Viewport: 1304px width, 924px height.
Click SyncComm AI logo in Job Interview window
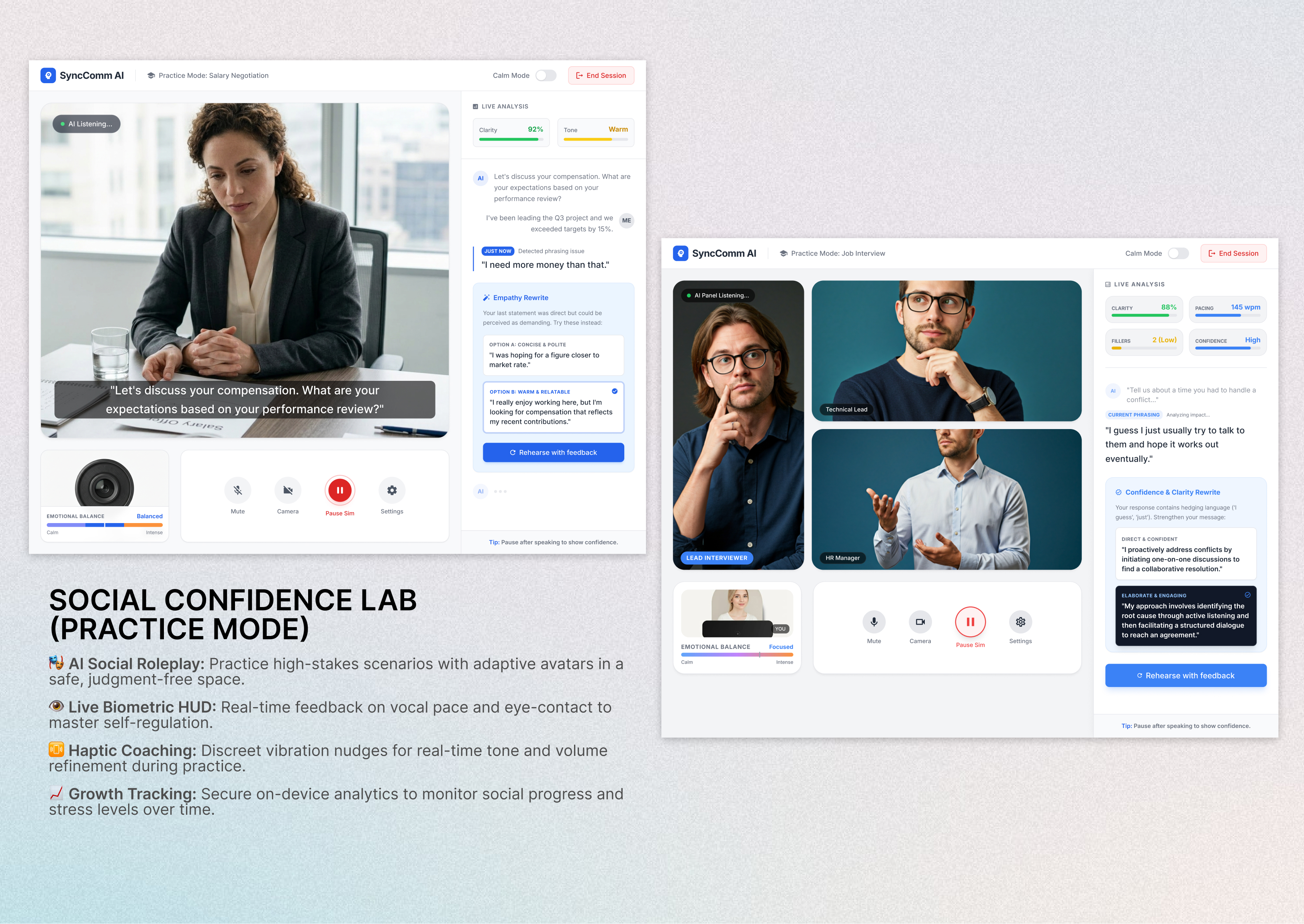coord(681,253)
